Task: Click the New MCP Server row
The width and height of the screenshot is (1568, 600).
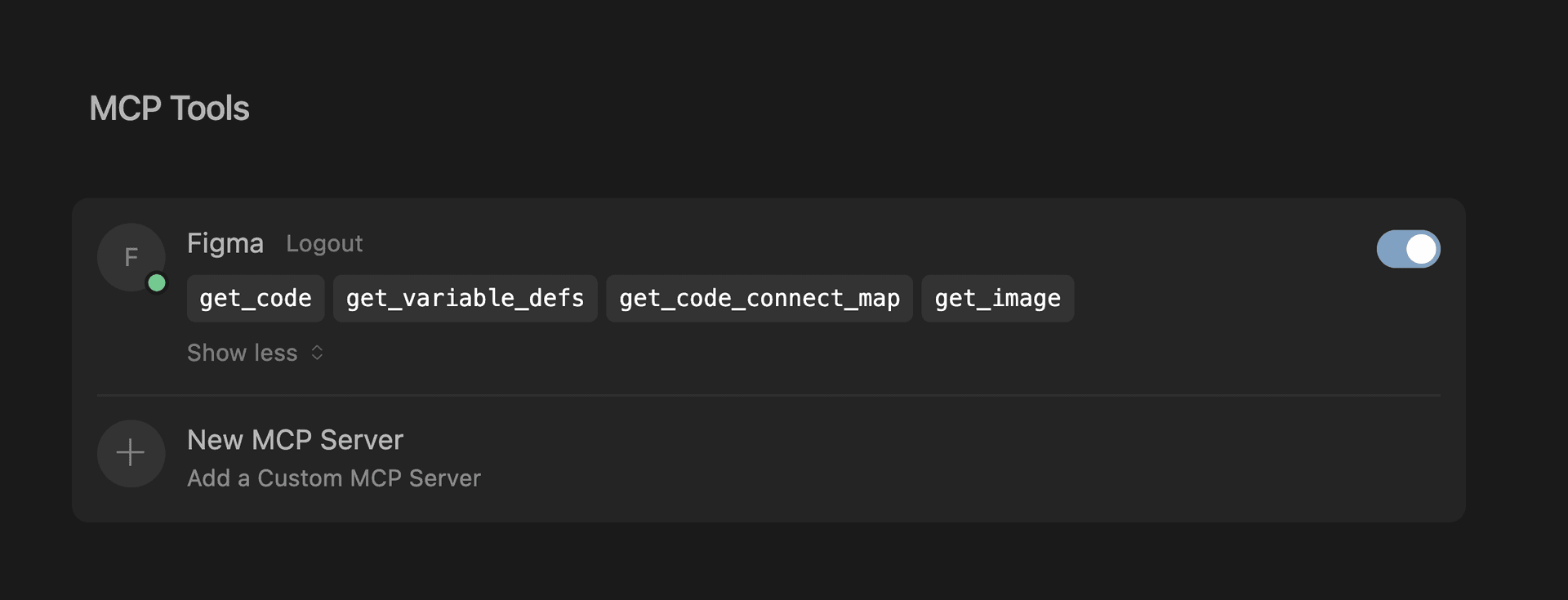Action: click(295, 440)
